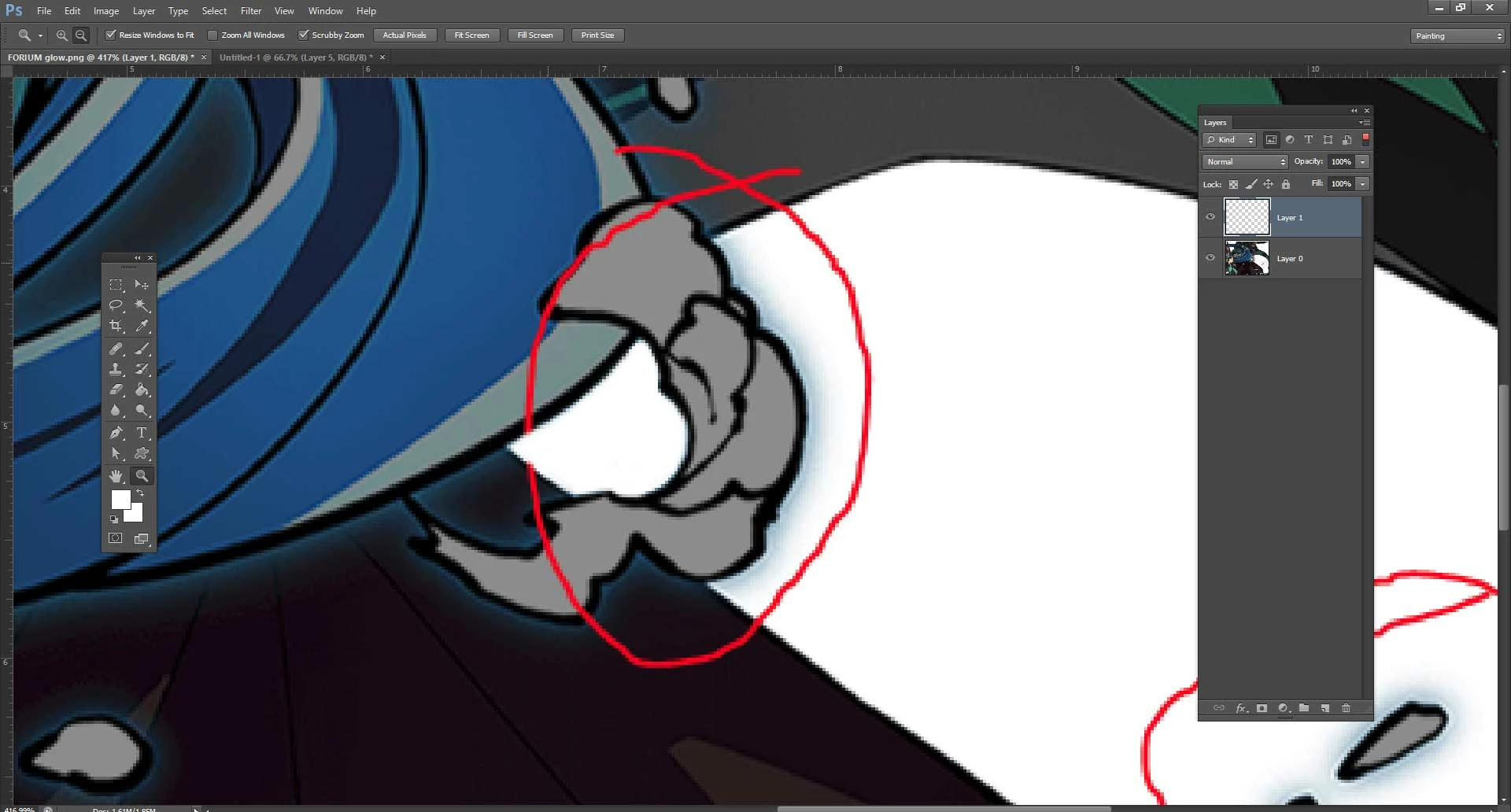The height and width of the screenshot is (812, 1511).
Task: Open the Opacity slider dropdown arrow
Action: [x=1362, y=162]
